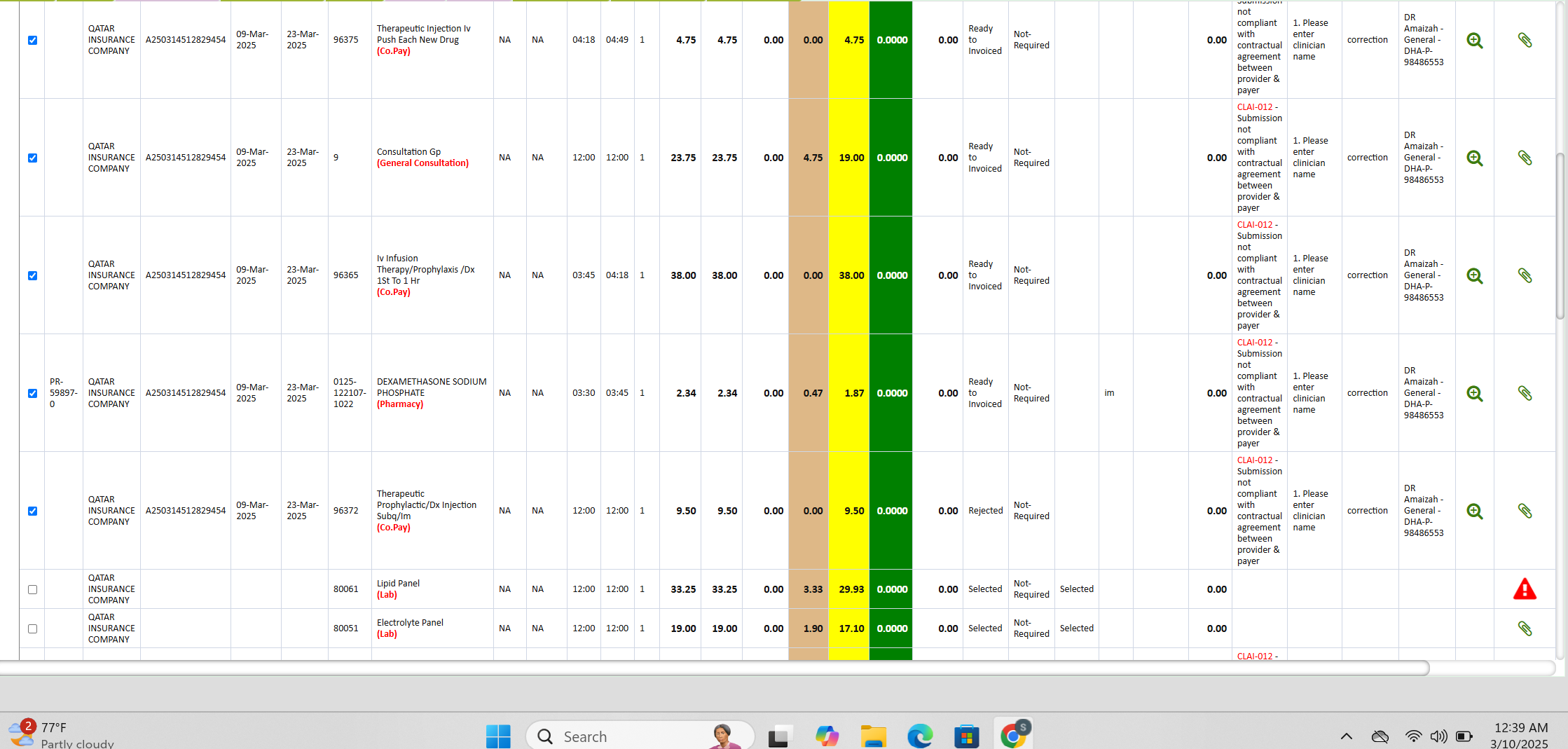Open Microsoft Store from the taskbar
The height and width of the screenshot is (749, 1568).
pyautogui.click(x=966, y=736)
